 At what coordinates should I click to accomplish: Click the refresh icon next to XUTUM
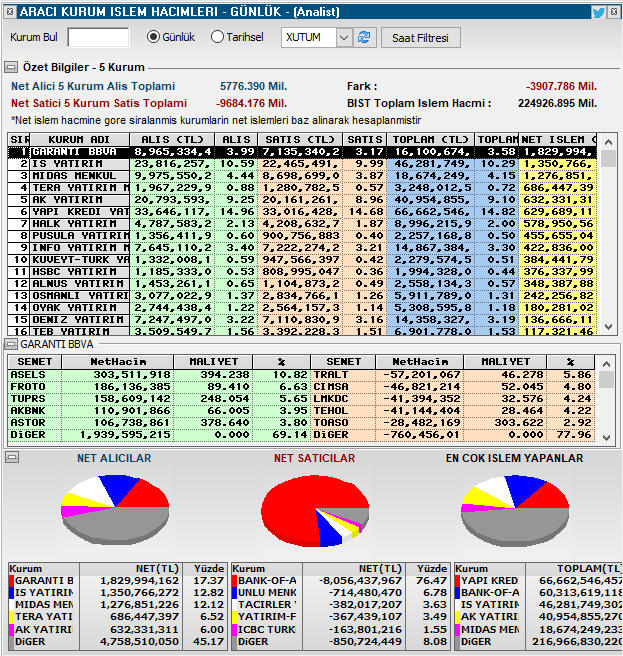pos(364,38)
